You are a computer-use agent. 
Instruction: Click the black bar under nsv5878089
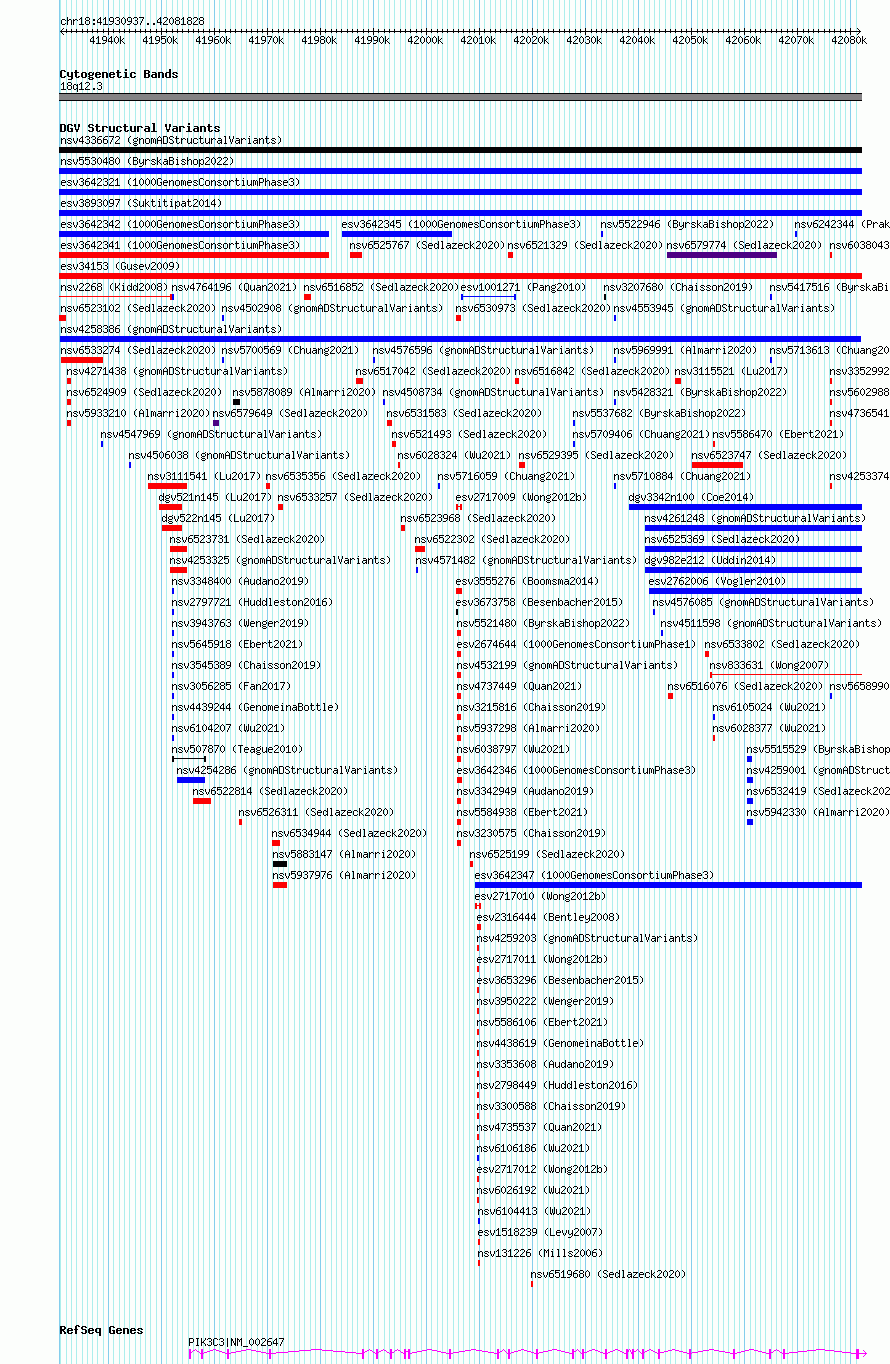pyautogui.click(x=237, y=402)
